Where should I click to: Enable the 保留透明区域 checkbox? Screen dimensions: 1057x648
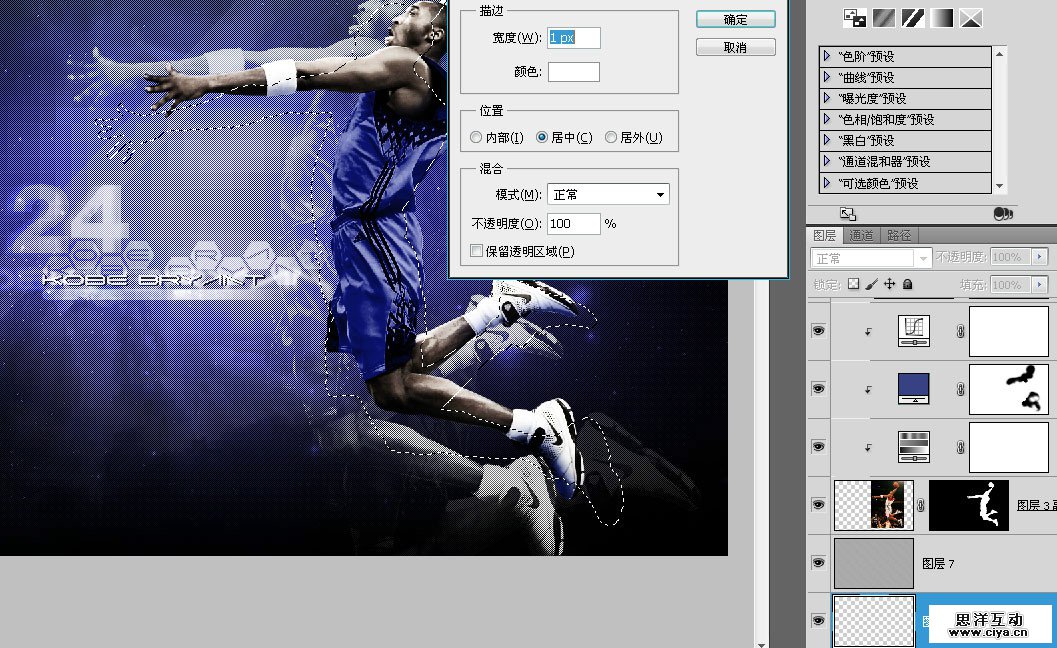point(476,250)
